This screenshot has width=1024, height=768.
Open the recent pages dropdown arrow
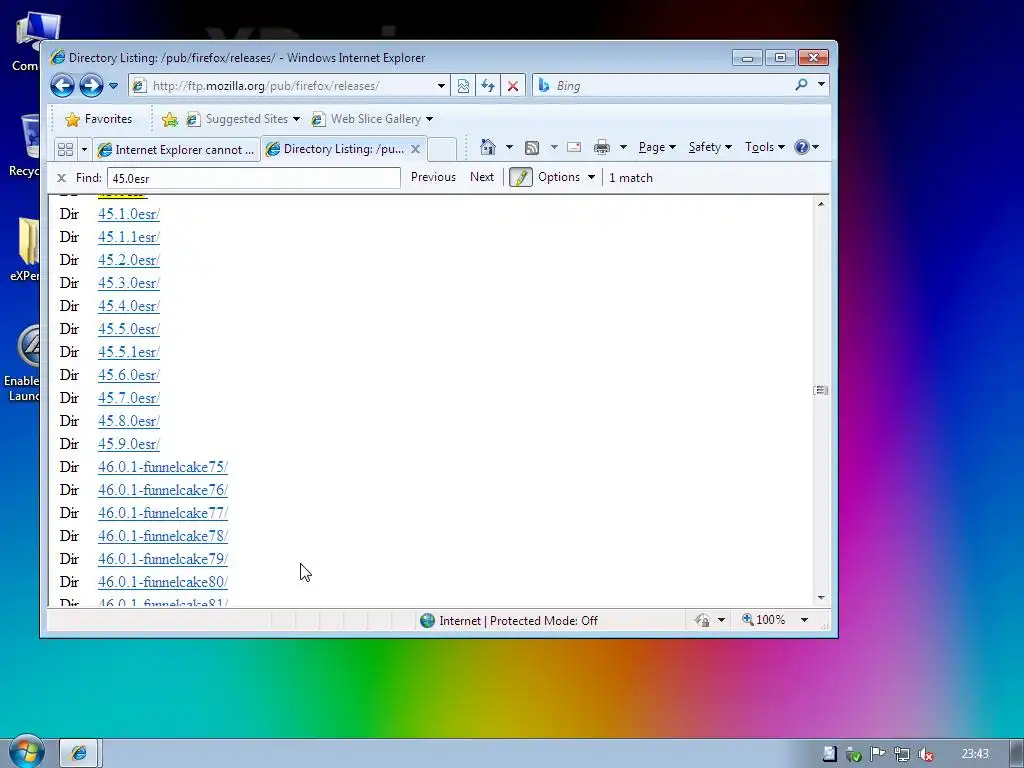click(x=114, y=86)
